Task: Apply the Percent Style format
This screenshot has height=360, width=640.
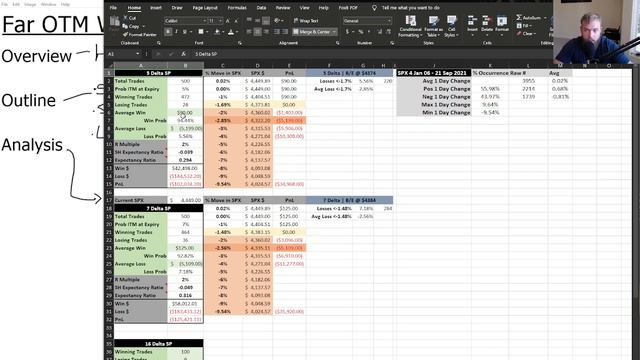Action: [x=361, y=32]
